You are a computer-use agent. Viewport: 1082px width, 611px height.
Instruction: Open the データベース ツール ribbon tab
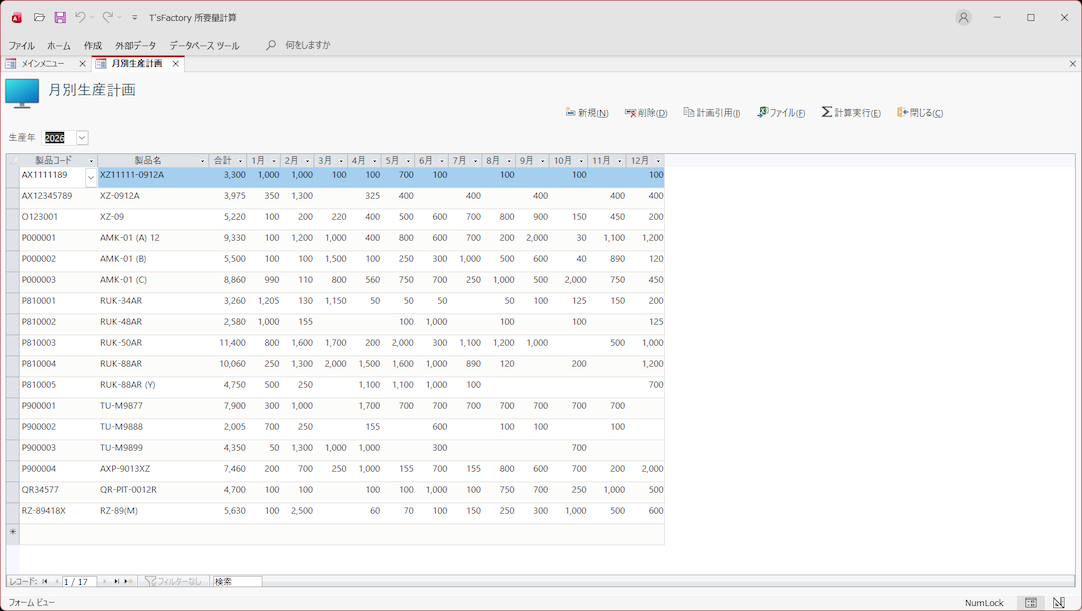204,46
